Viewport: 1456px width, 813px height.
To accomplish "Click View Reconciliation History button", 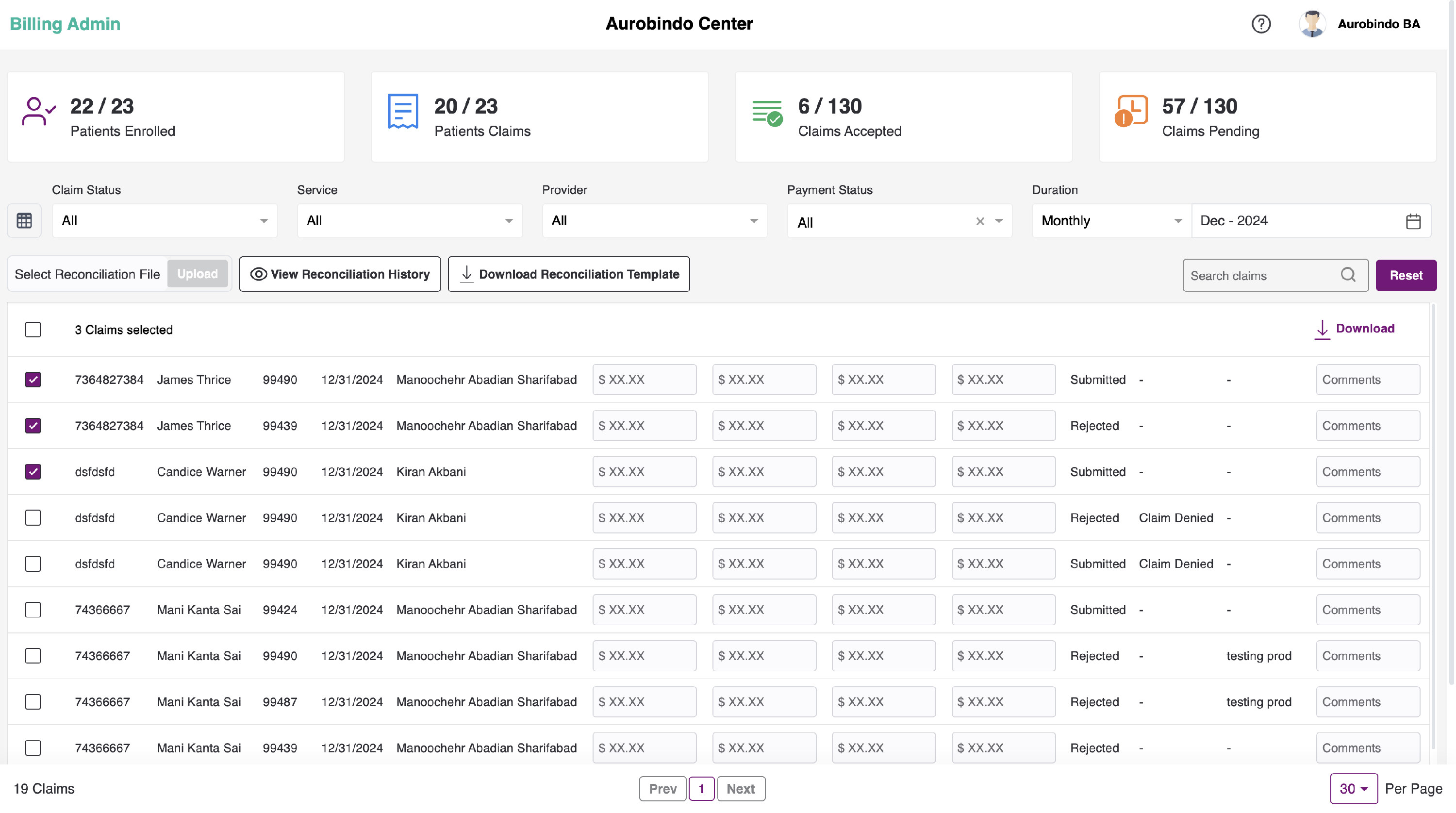I will (340, 274).
